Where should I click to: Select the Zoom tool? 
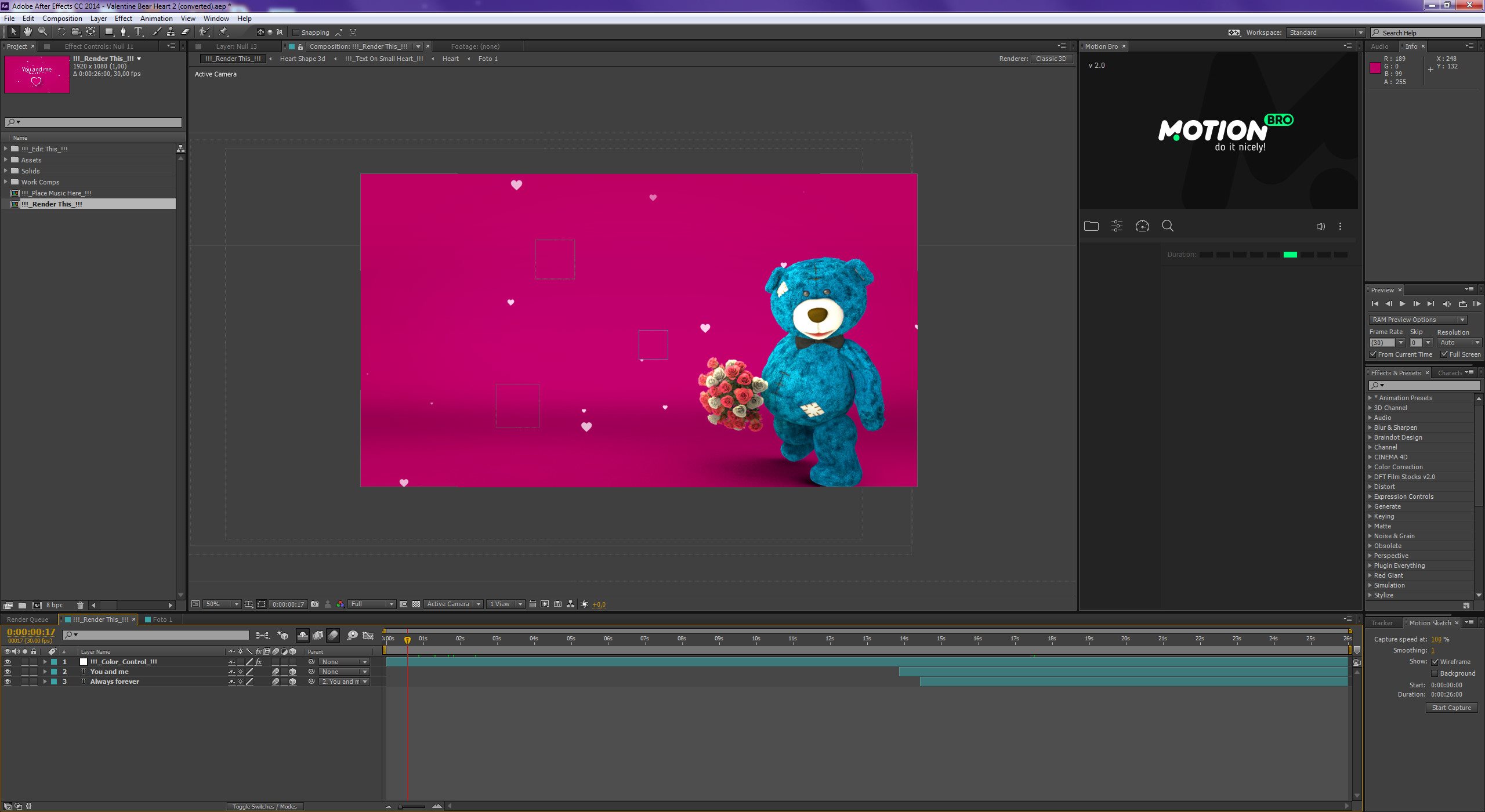pos(42,32)
